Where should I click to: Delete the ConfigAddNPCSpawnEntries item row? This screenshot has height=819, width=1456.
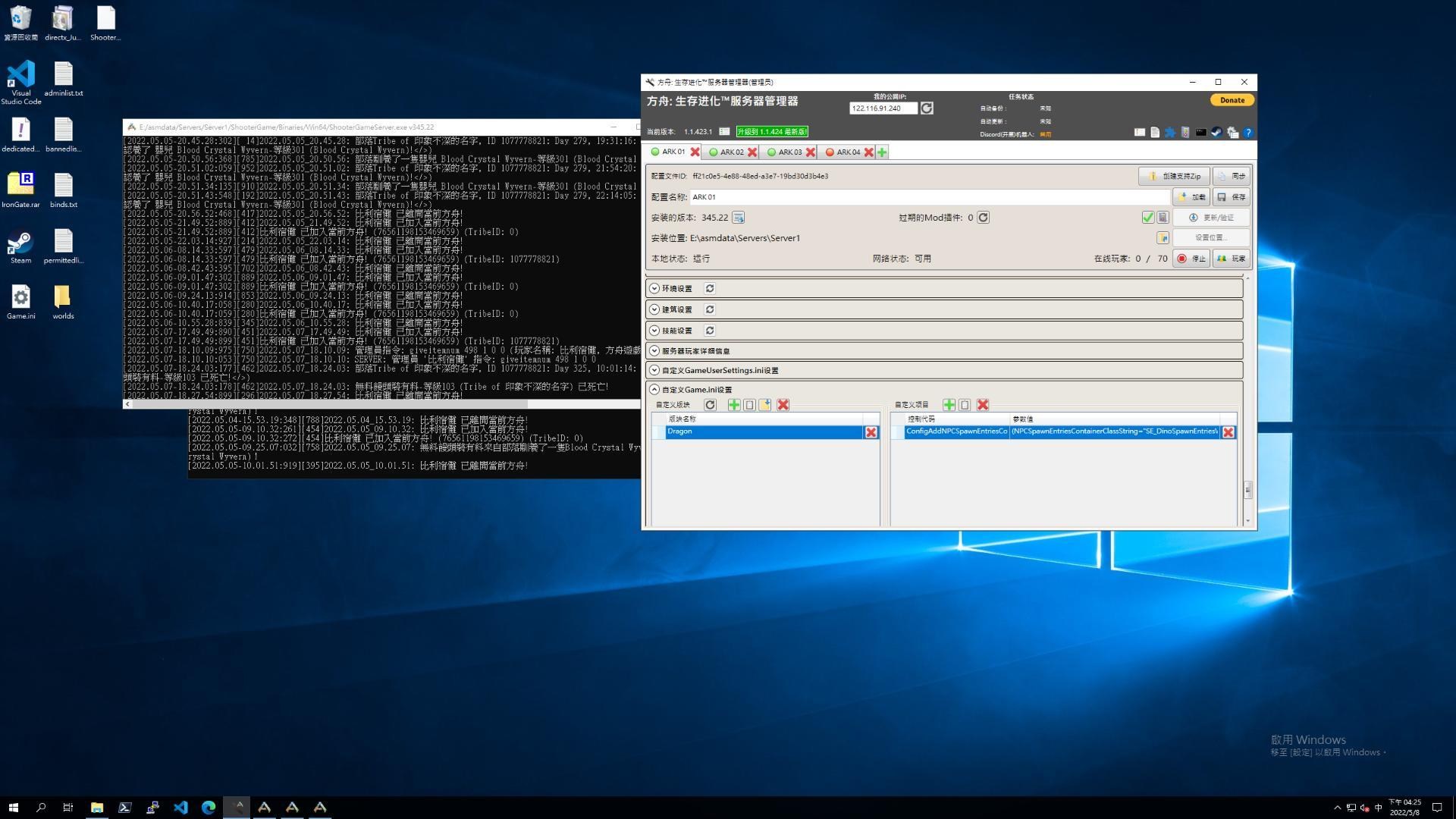(x=1228, y=432)
